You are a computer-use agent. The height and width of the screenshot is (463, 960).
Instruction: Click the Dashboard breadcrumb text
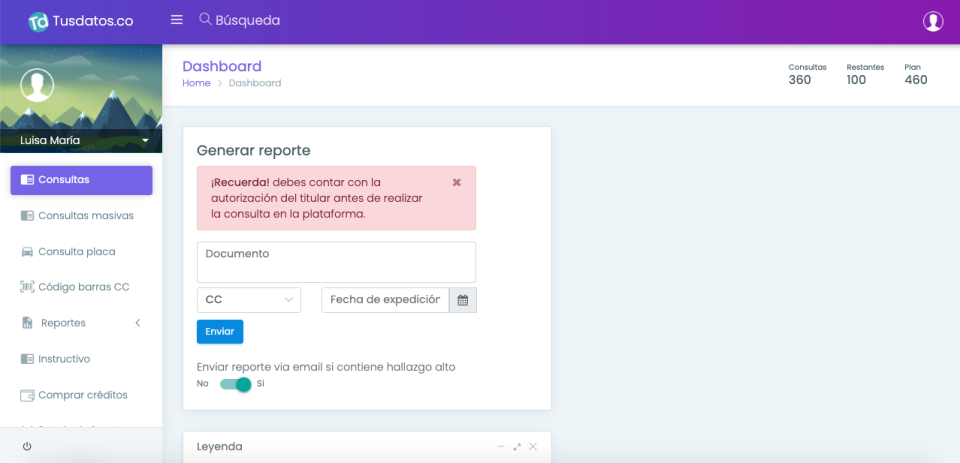(x=255, y=83)
